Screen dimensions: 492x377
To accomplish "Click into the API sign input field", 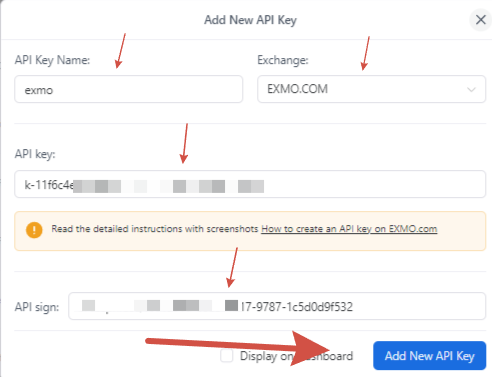I will pos(277,306).
